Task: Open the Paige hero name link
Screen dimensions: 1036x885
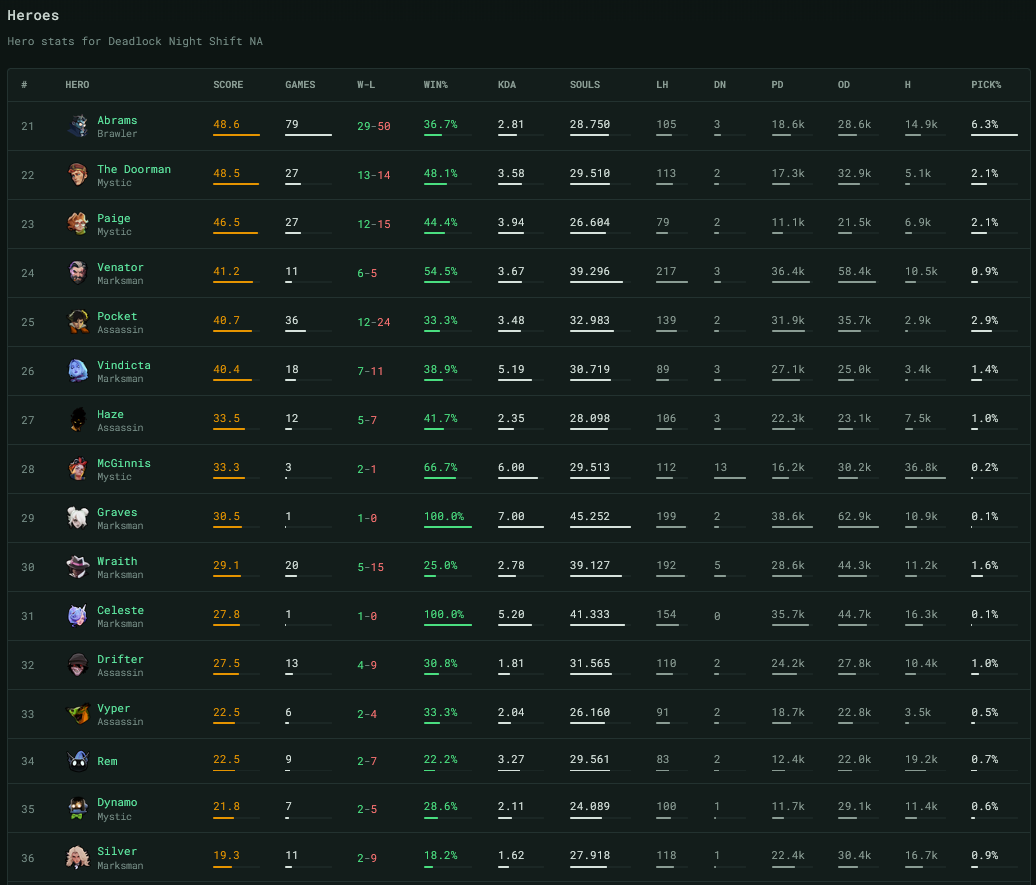Action: [x=114, y=218]
